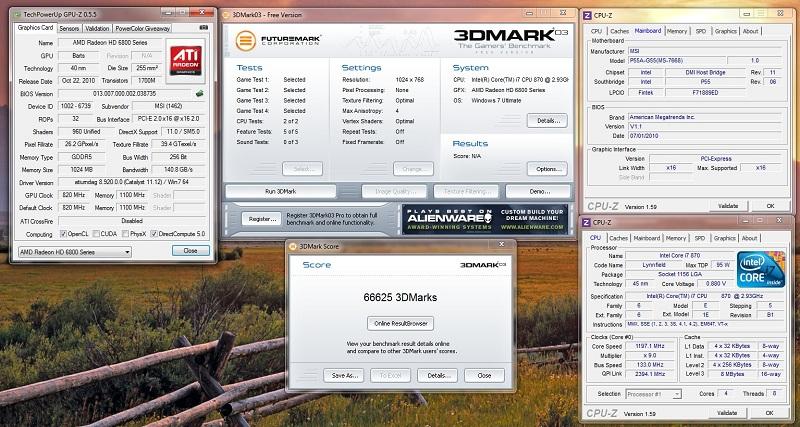
Task: Click the ATI Radeon logo in GPU-Z
Action: click(x=186, y=61)
